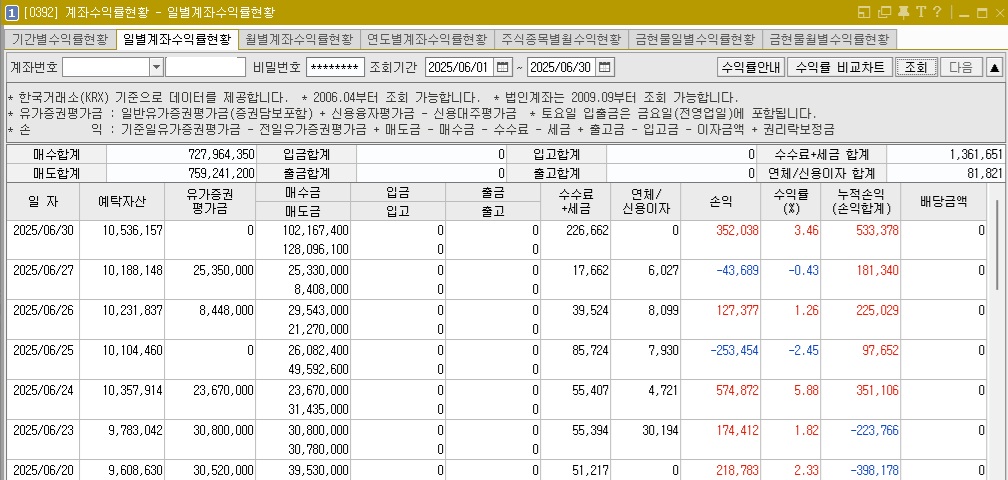This screenshot has height=480, width=1008.
Task: Select the row dated 2025/06/23
Action: [x=497, y=439]
